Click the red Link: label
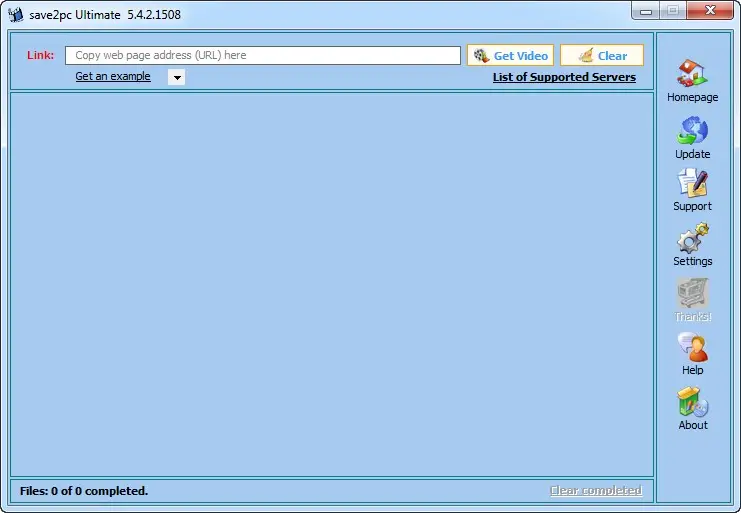 41,55
